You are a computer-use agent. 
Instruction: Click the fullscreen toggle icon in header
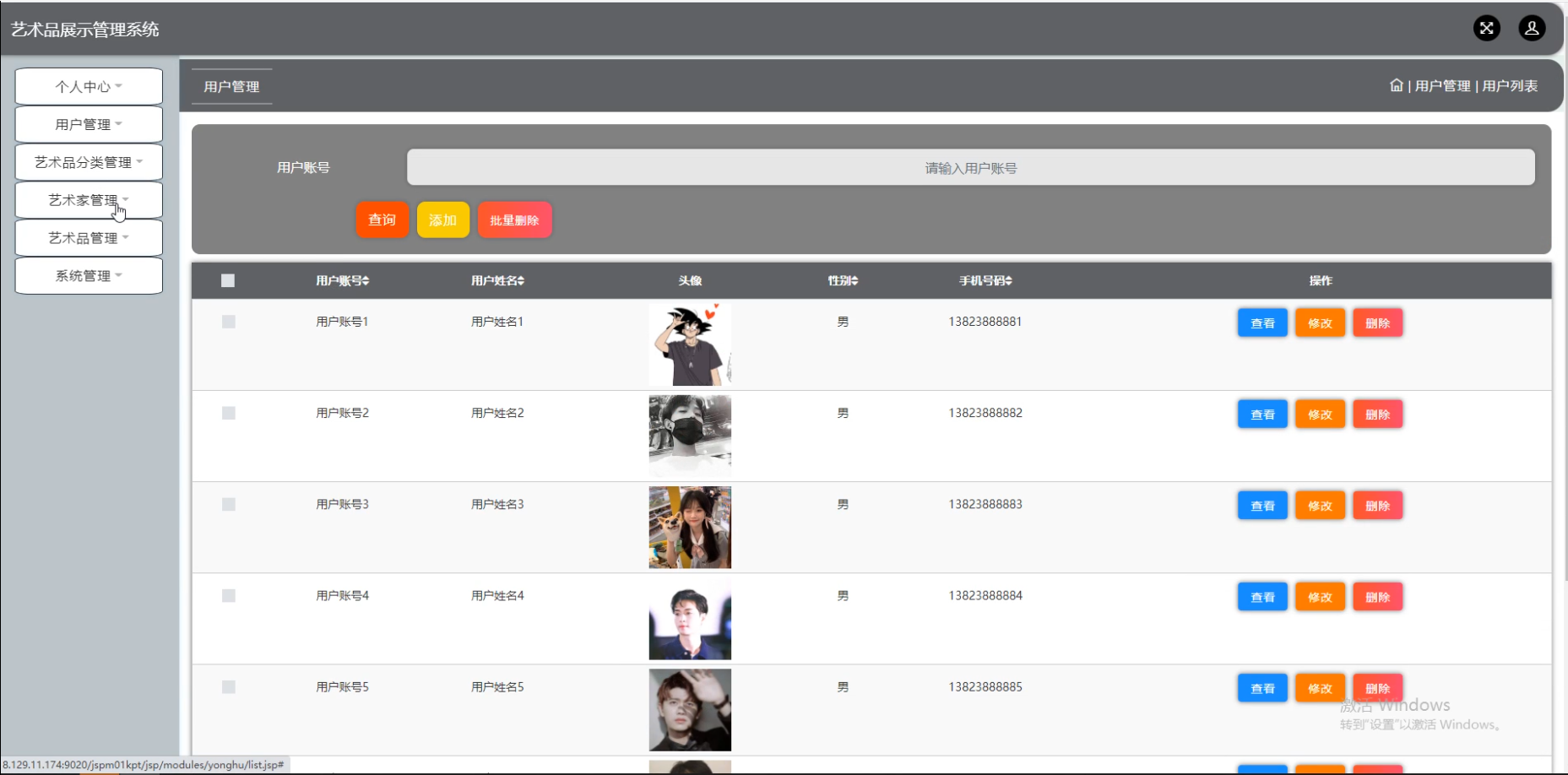pyautogui.click(x=1486, y=28)
